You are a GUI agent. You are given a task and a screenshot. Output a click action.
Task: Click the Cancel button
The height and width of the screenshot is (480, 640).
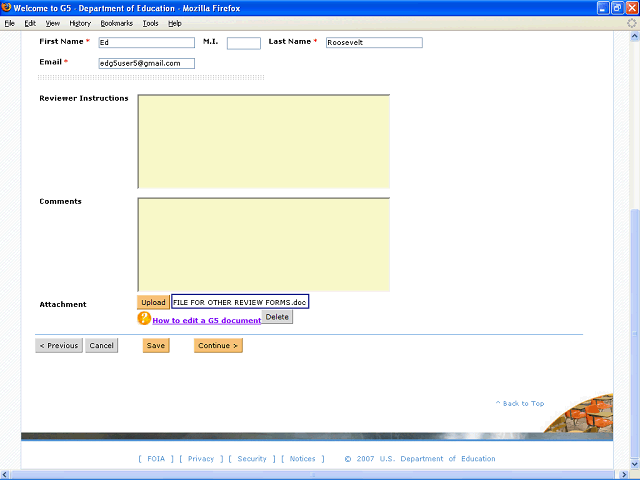tap(102, 345)
